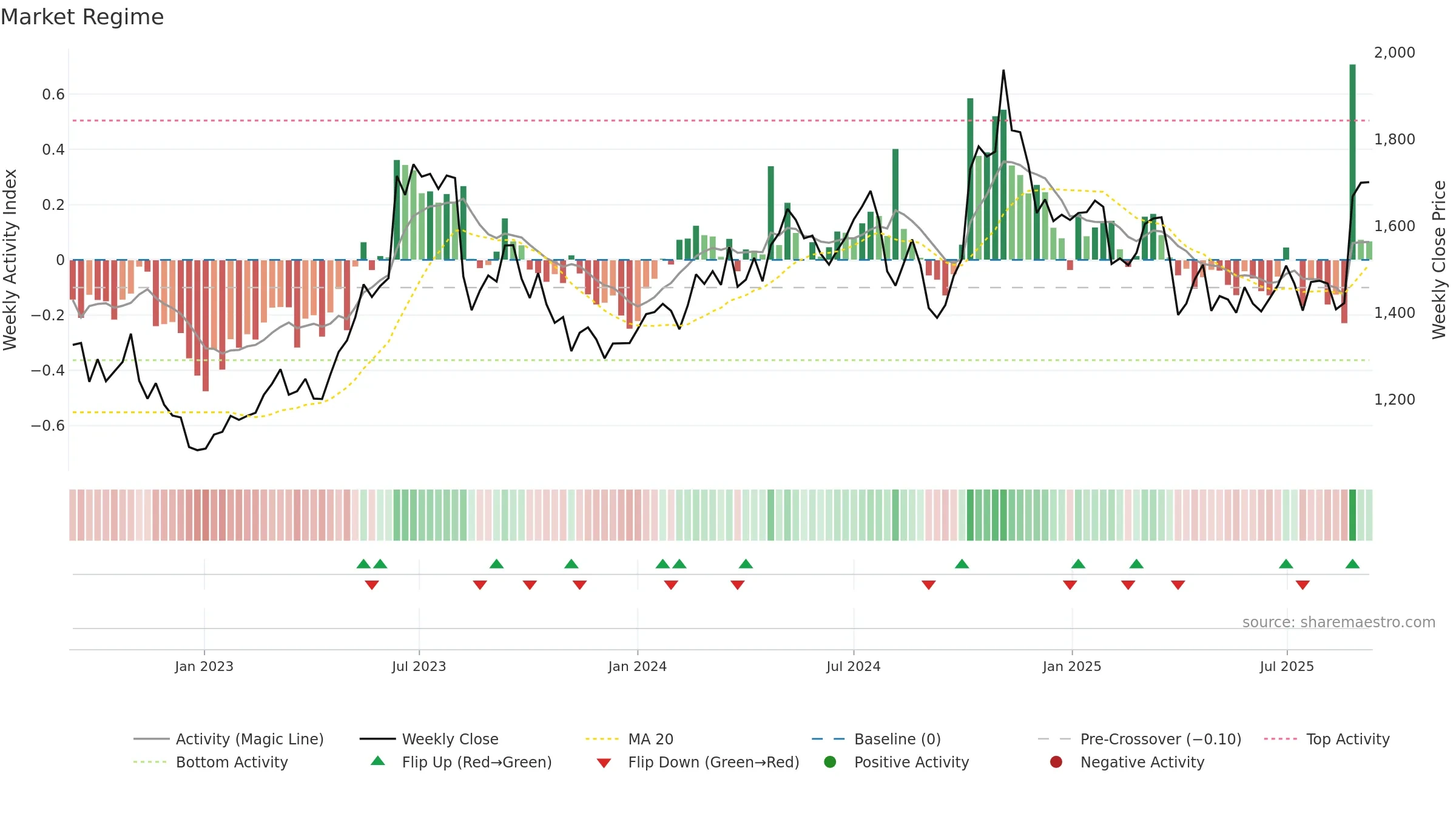Toggle the Flip Down (Green→Red) legend entry
1456x819 pixels.
click(x=698, y=762)
